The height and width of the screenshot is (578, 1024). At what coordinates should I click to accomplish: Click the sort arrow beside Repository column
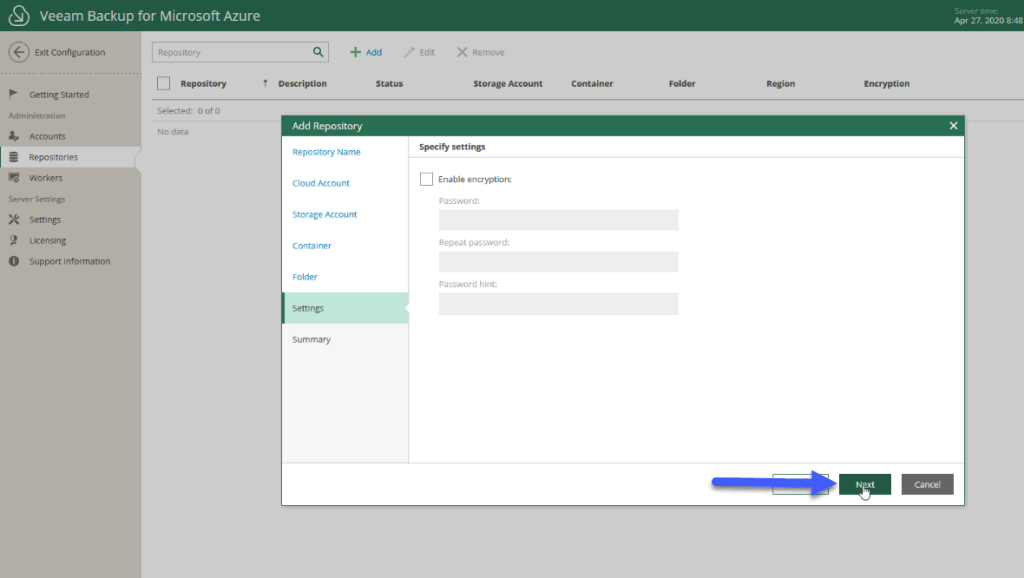[265, 84]
